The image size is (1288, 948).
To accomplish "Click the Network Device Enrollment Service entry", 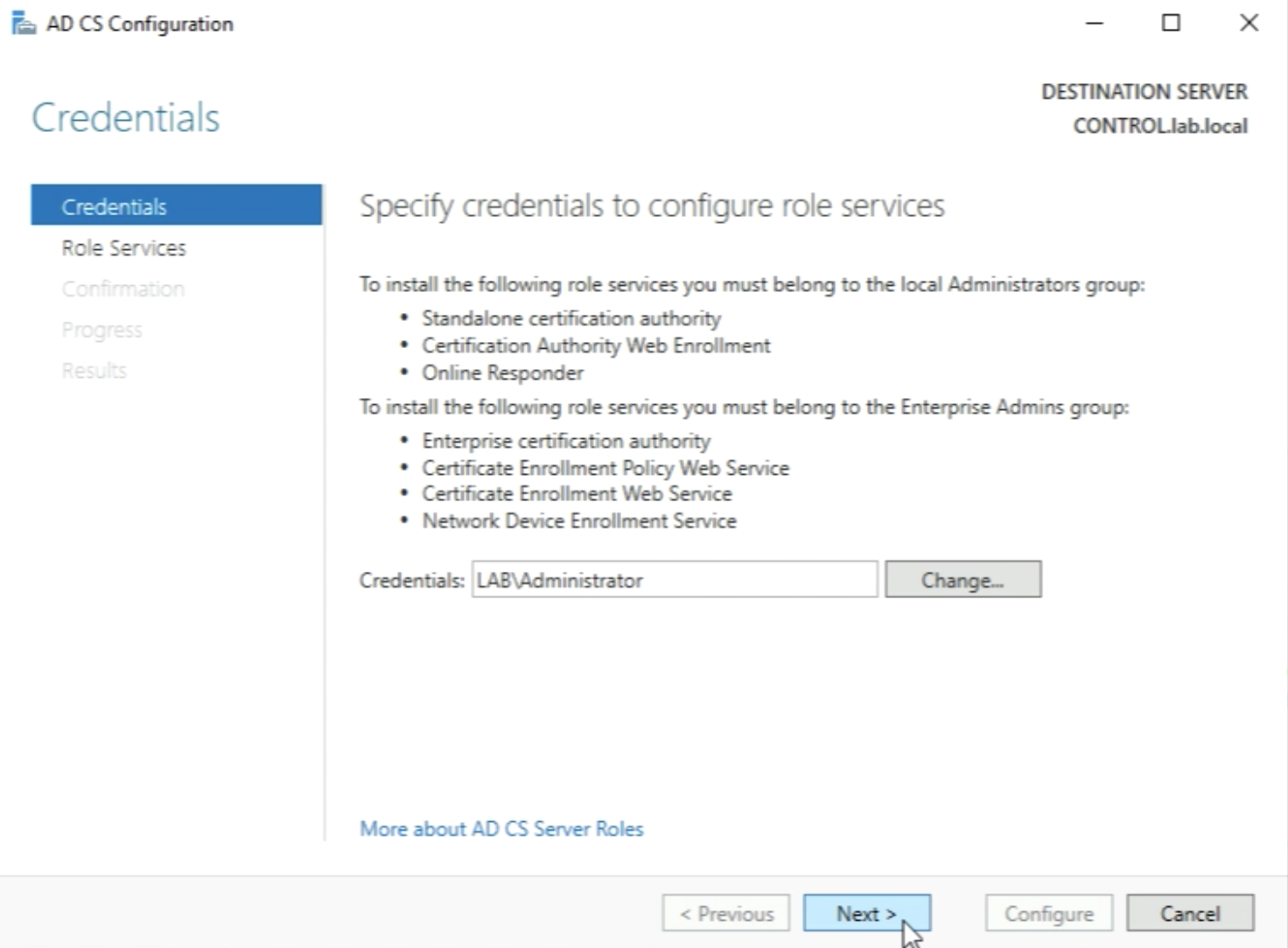I will pos(579,521).
